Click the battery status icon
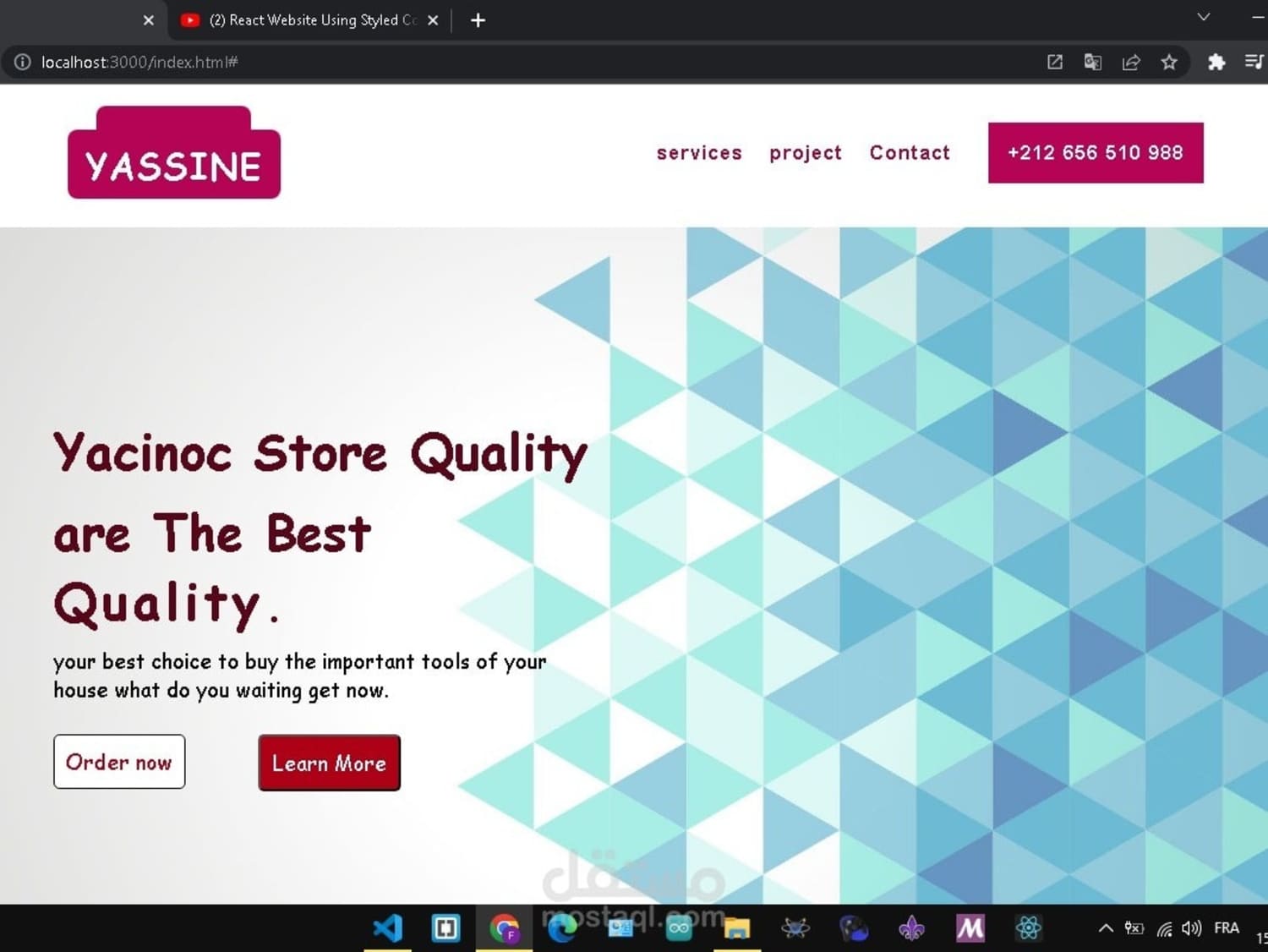This screenshot has height=952, width=1268. pos(1134,928)
